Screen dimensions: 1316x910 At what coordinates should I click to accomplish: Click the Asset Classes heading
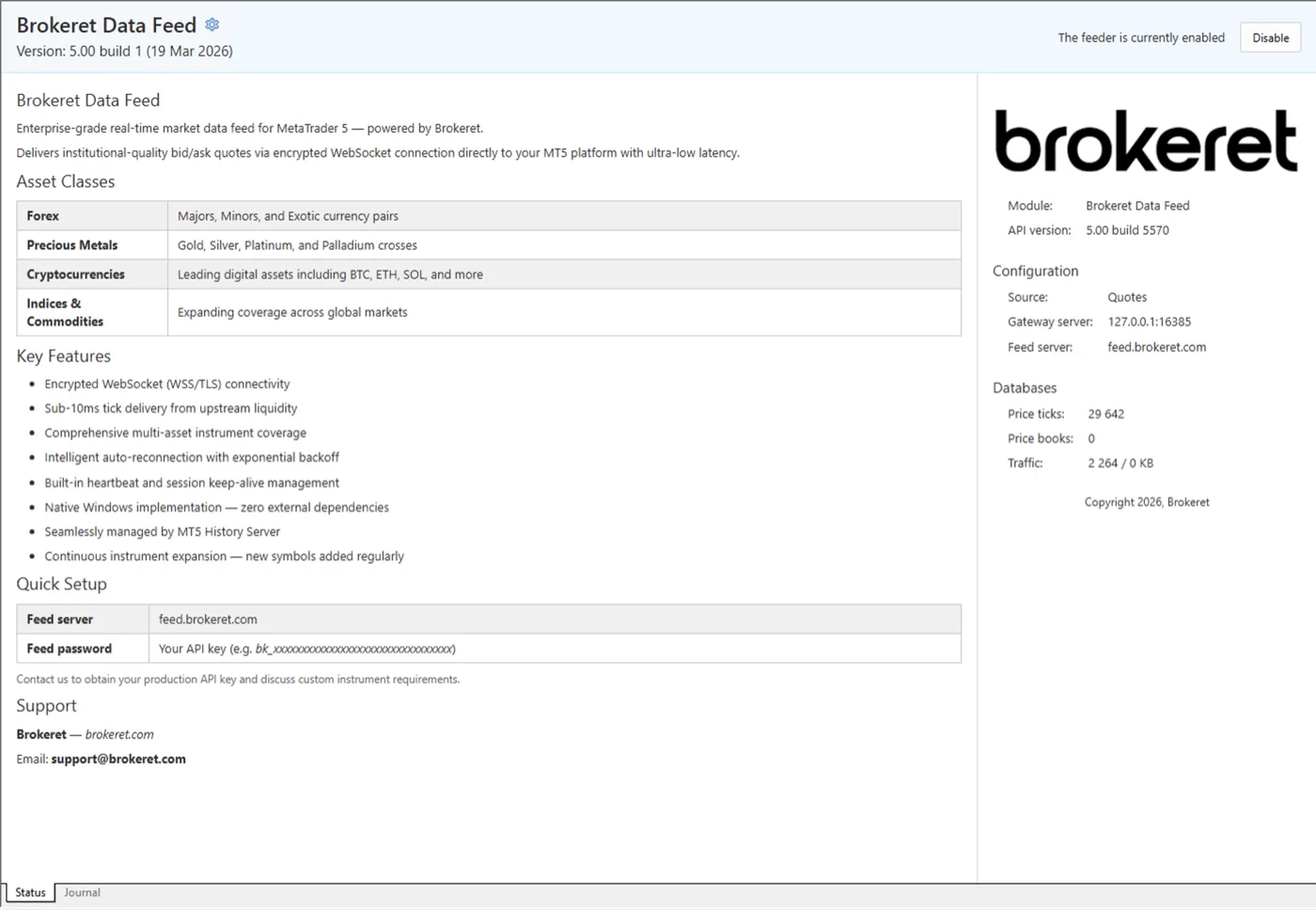coord(66,181)
